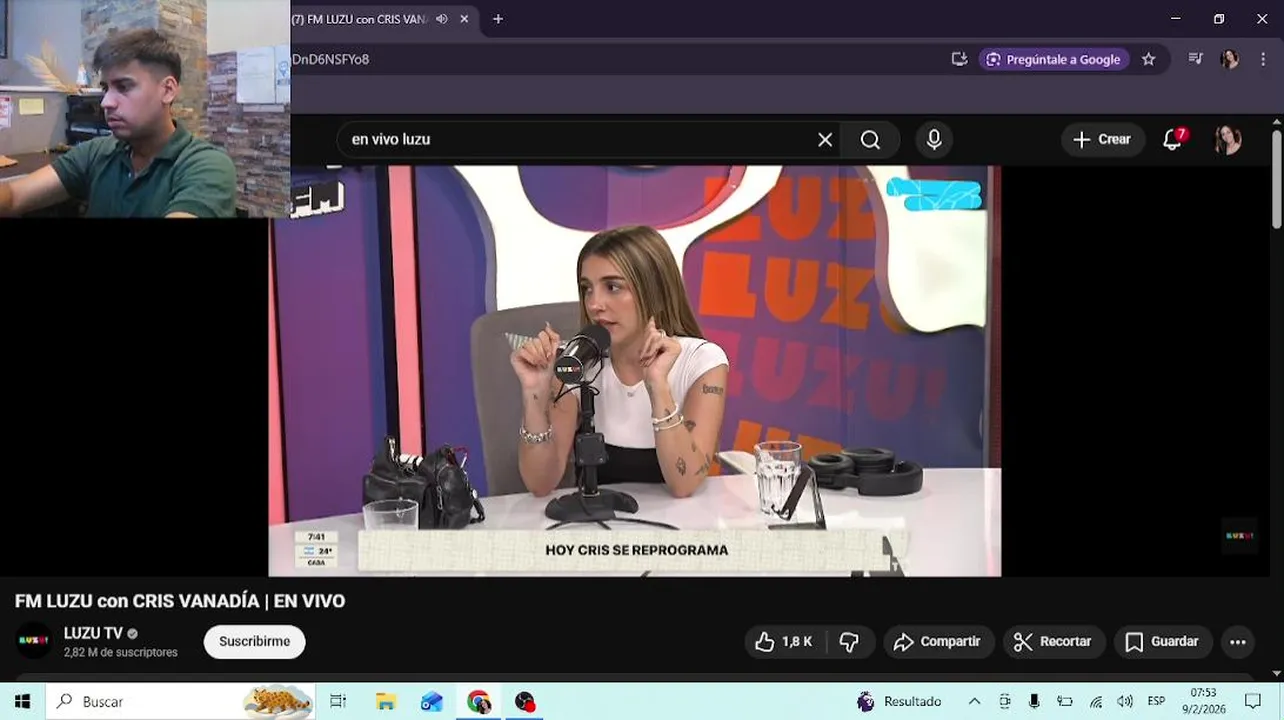Viewport: 1284px width, 720px height.
Task: Open a new Chrome tab
Action: pos(498,19)
